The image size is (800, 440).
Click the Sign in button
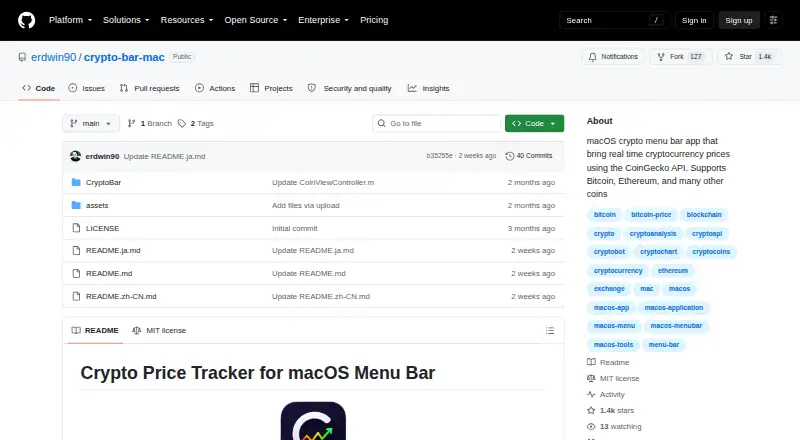click(x=694, y=20)
